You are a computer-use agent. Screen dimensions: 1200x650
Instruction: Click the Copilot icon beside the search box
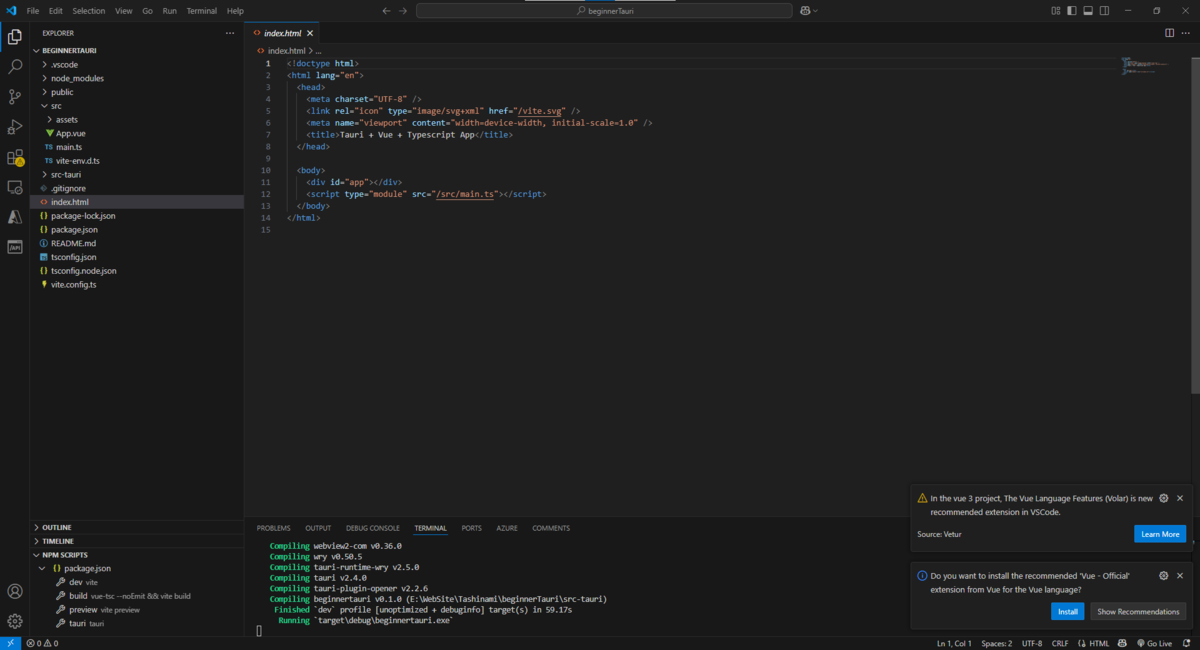[806, 11]
